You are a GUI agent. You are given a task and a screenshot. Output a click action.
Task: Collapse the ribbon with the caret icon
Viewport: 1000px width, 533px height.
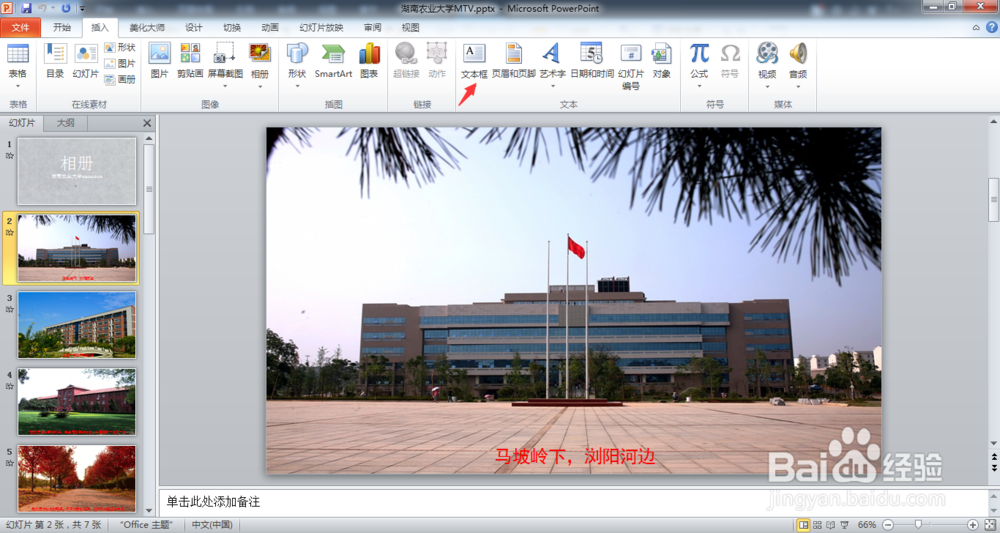(x=976, y=27)
